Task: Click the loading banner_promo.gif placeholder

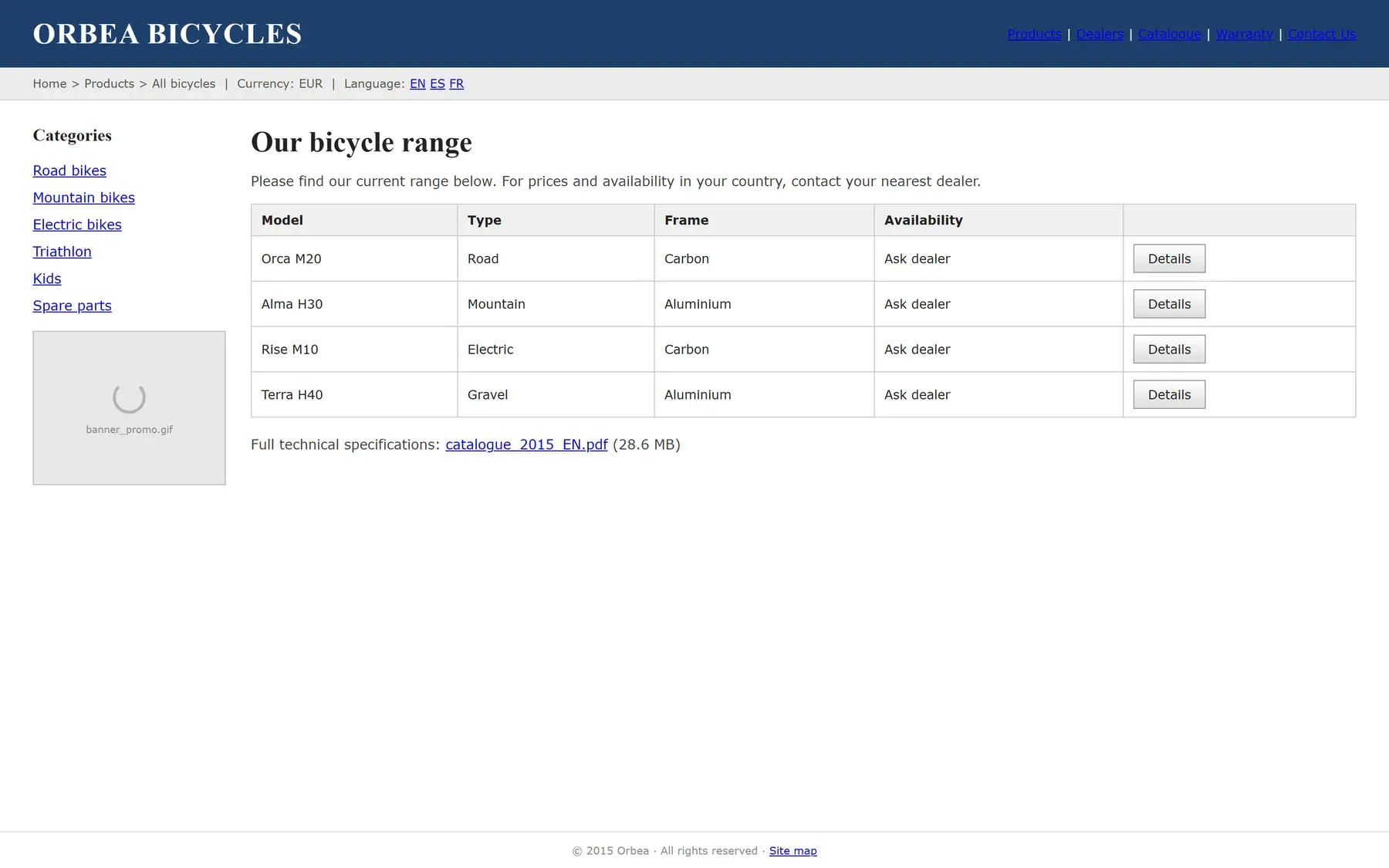Action: (x=129, y=408)
